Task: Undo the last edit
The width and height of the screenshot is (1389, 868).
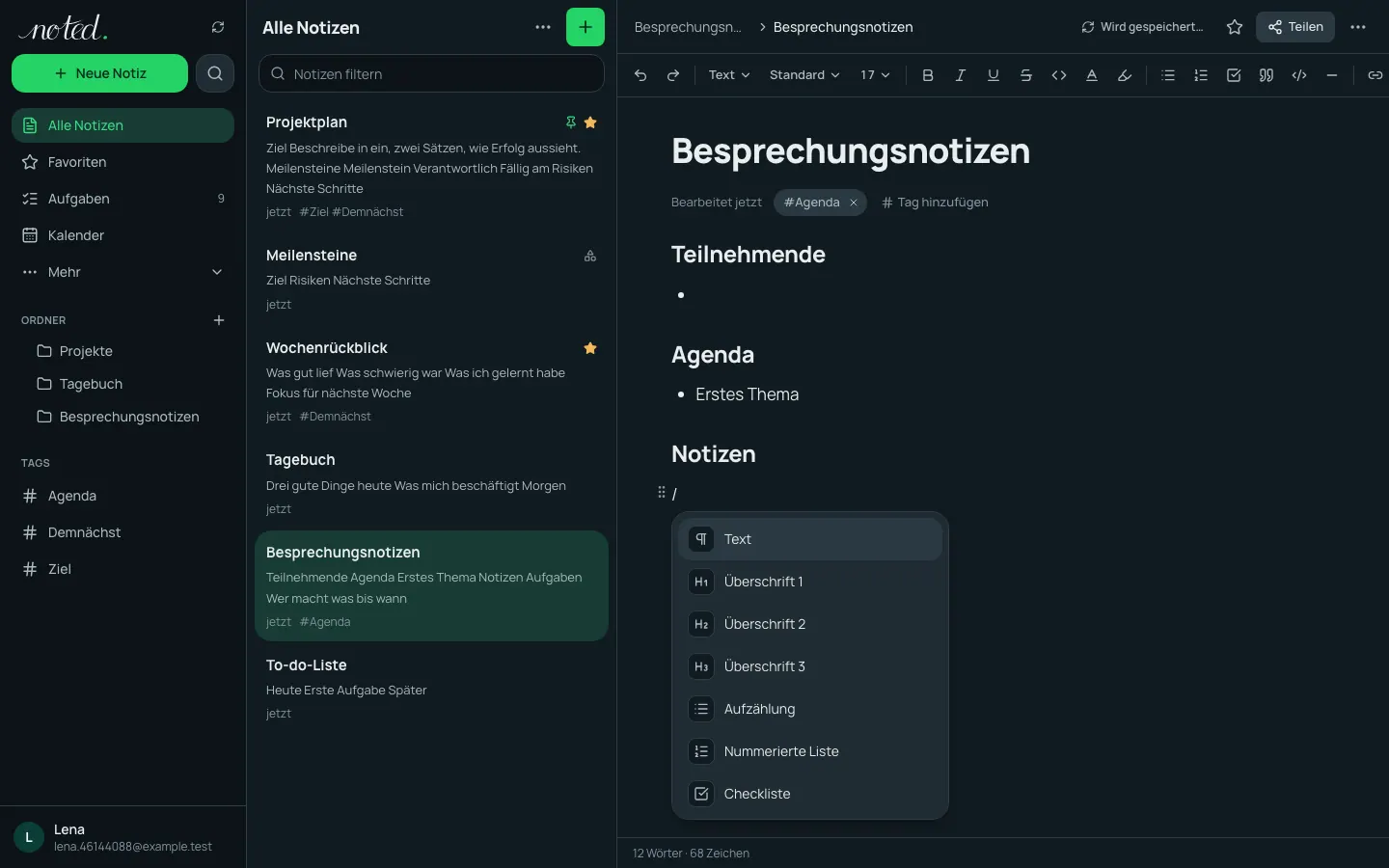Action: [x=640, y=75]
